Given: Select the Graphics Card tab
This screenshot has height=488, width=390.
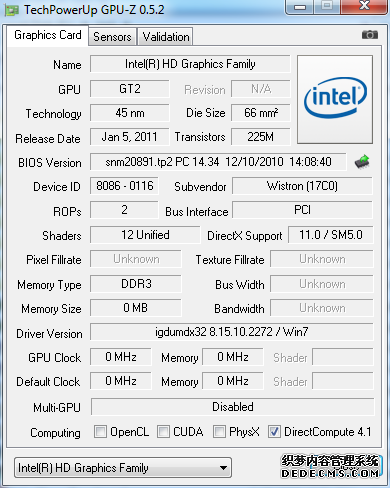Looking at the screenshot, I should click(48, 35).
